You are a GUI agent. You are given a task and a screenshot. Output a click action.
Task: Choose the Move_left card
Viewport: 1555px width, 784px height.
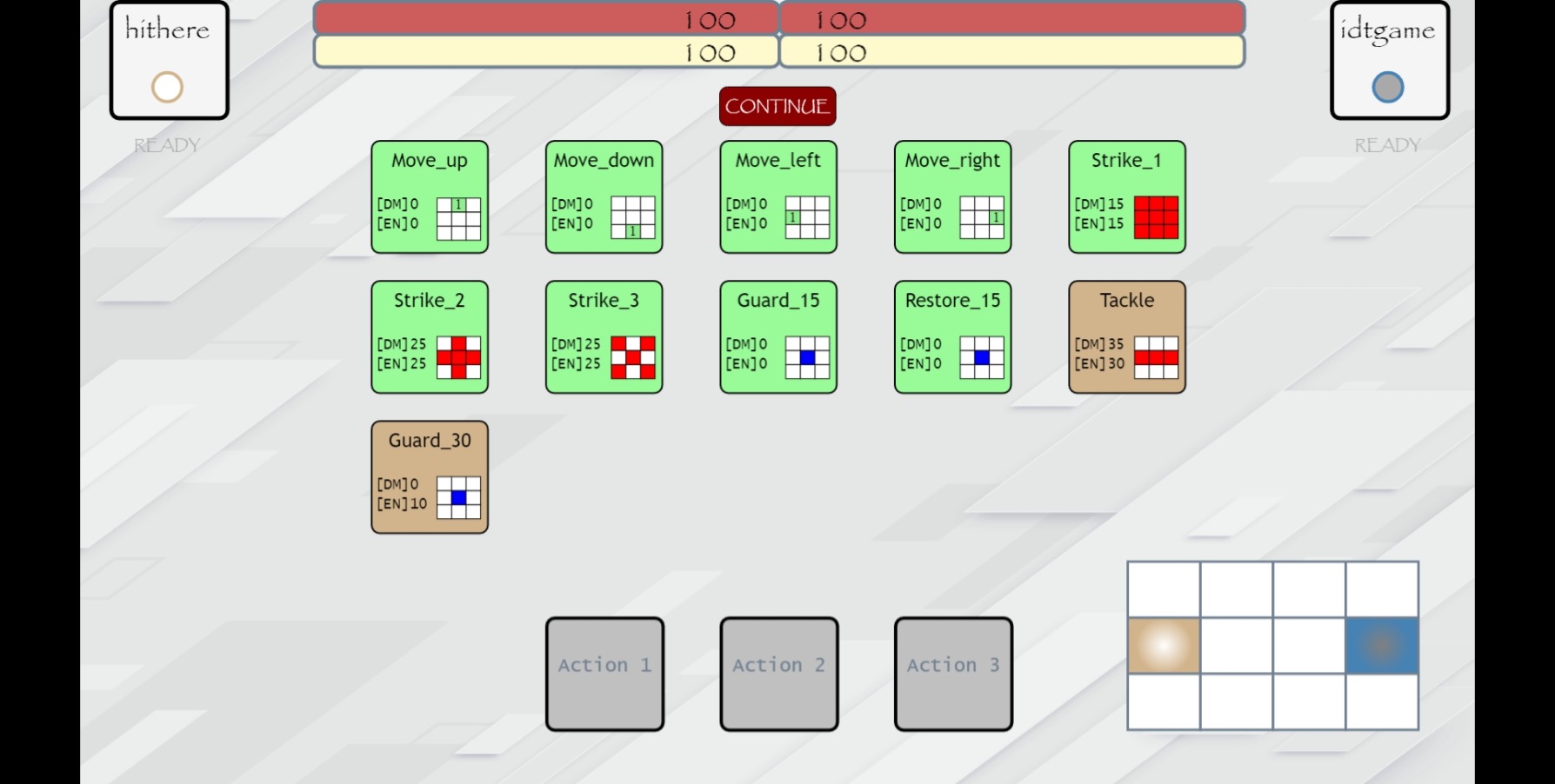[x=778, y=197]
